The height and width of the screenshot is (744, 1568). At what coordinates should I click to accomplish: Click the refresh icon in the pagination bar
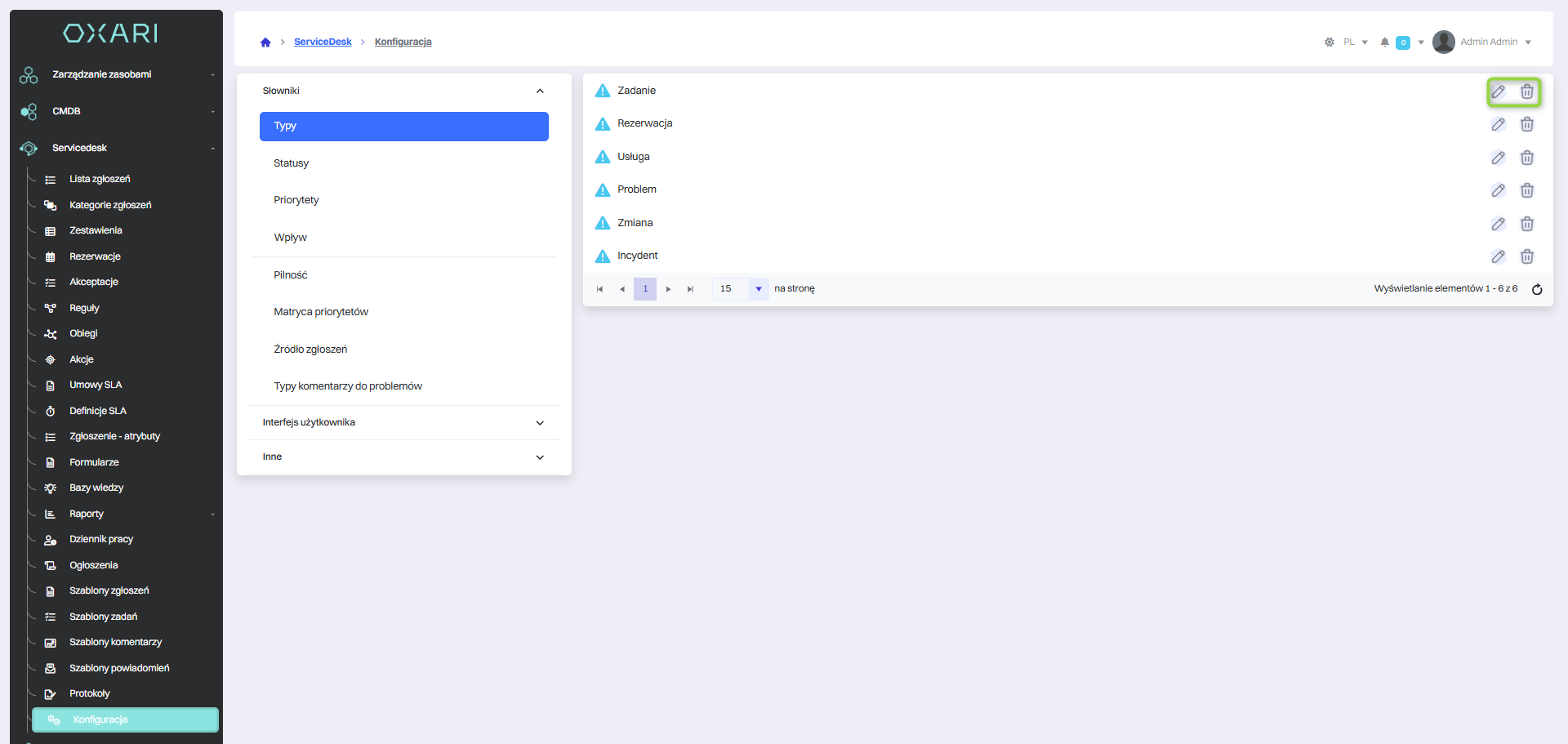tap(1536, 289)
